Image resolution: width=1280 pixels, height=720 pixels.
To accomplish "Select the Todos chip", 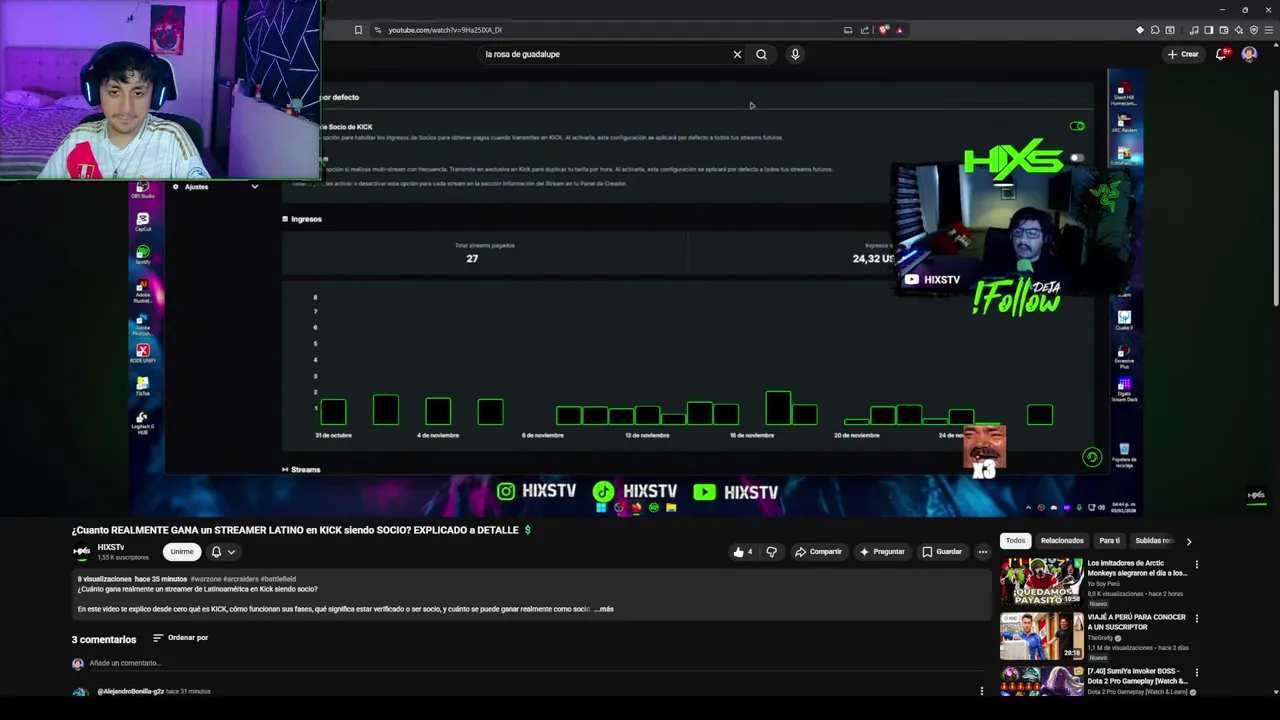I will [1015, 541].
